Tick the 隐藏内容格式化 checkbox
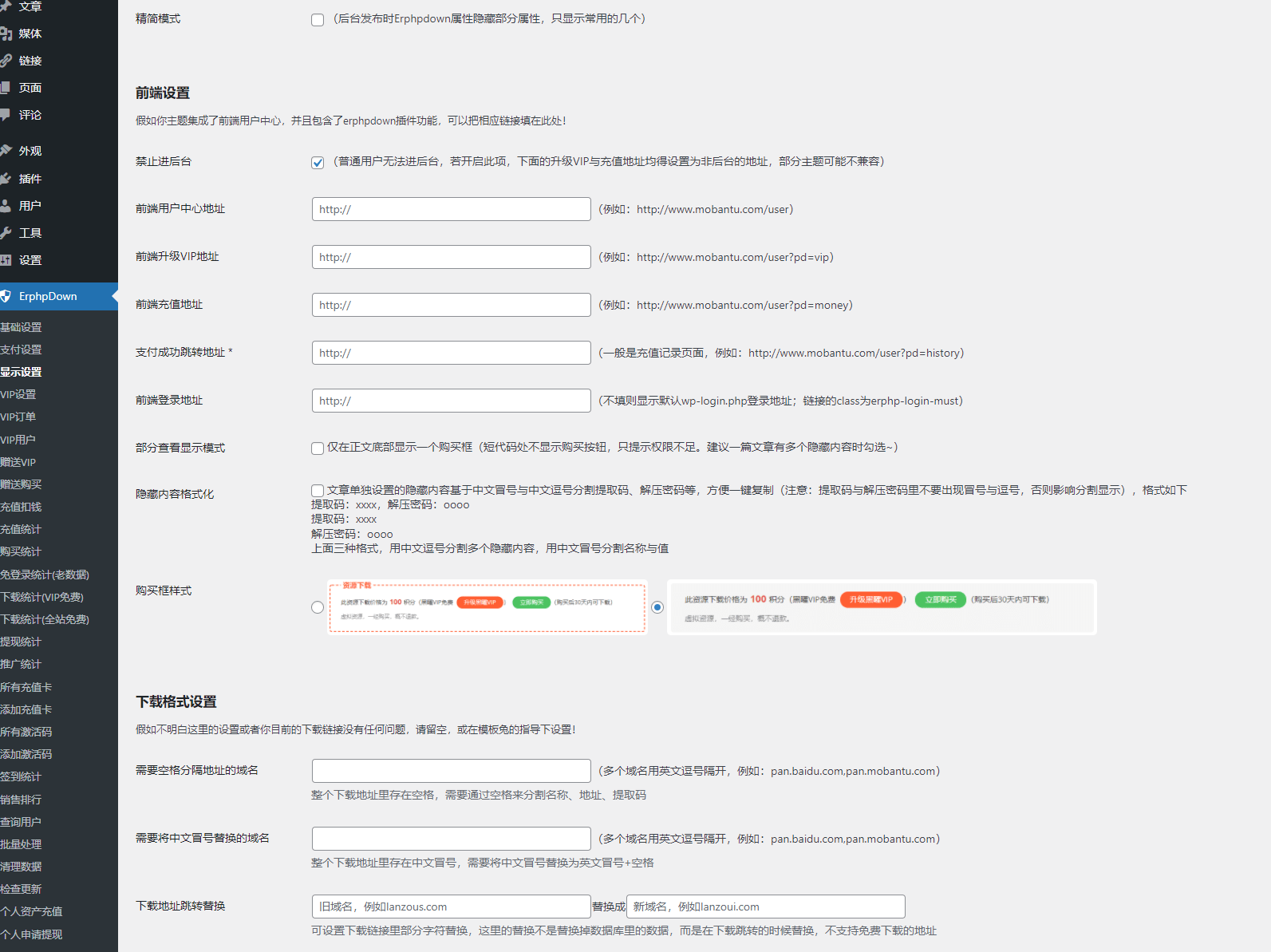1271x952 pixels. coord(318,491)
